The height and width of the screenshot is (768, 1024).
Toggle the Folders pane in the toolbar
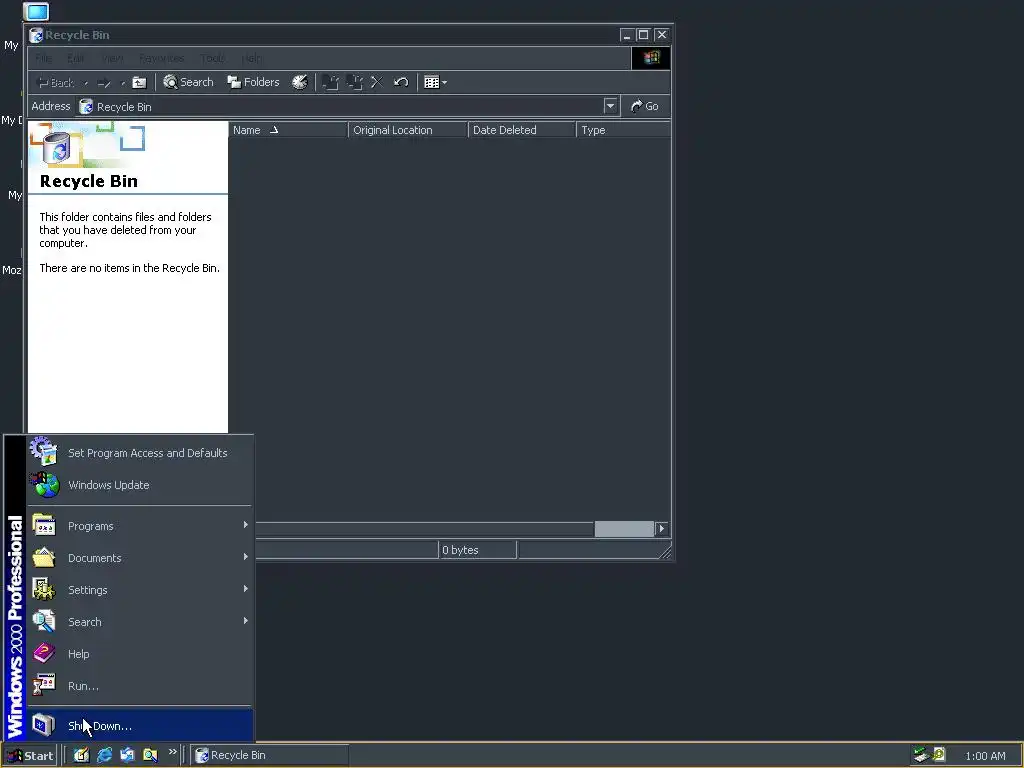pos(253,82)
